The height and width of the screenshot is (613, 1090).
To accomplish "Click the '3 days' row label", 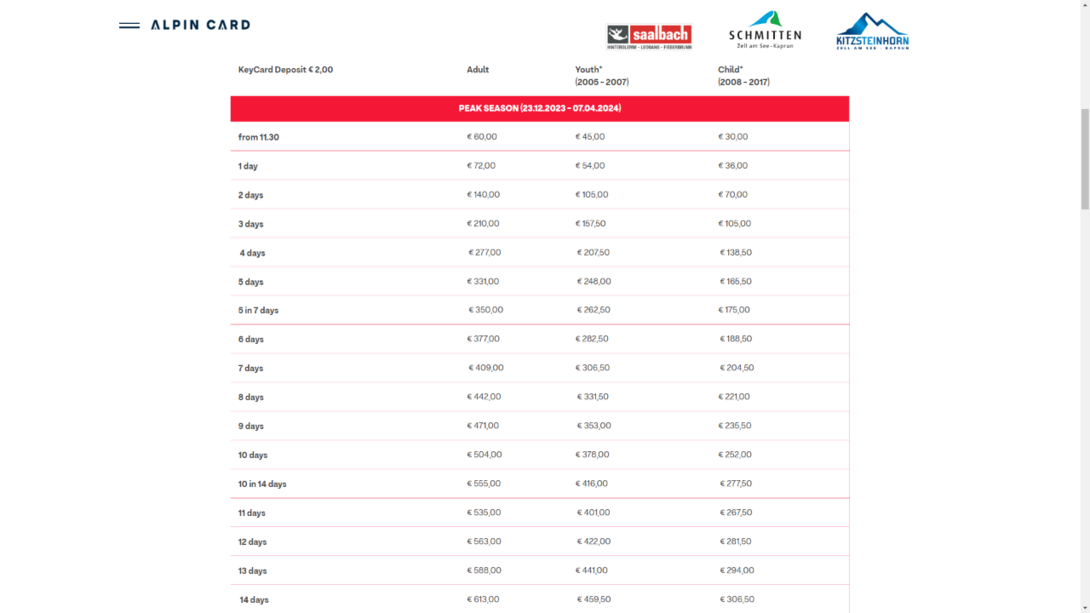I will 251,224.
